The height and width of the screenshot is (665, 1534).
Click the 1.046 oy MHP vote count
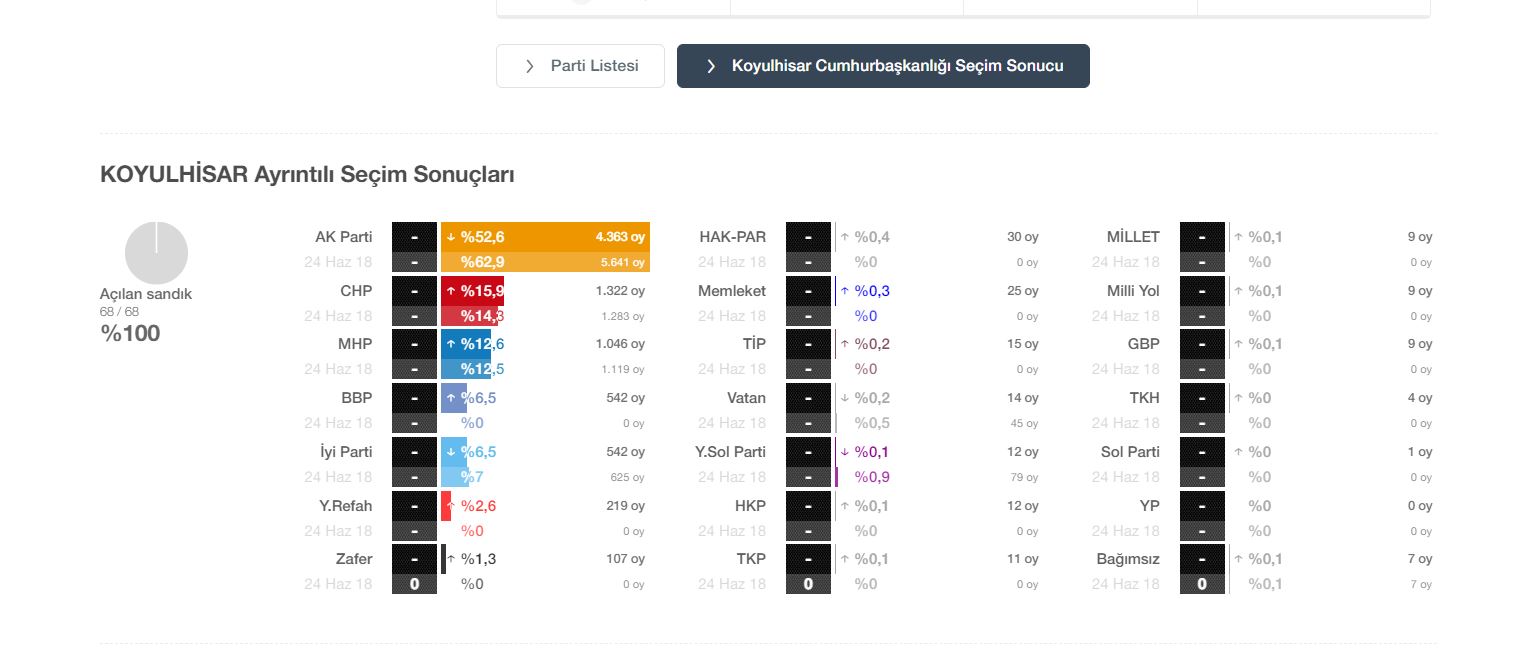click(621, 344)
